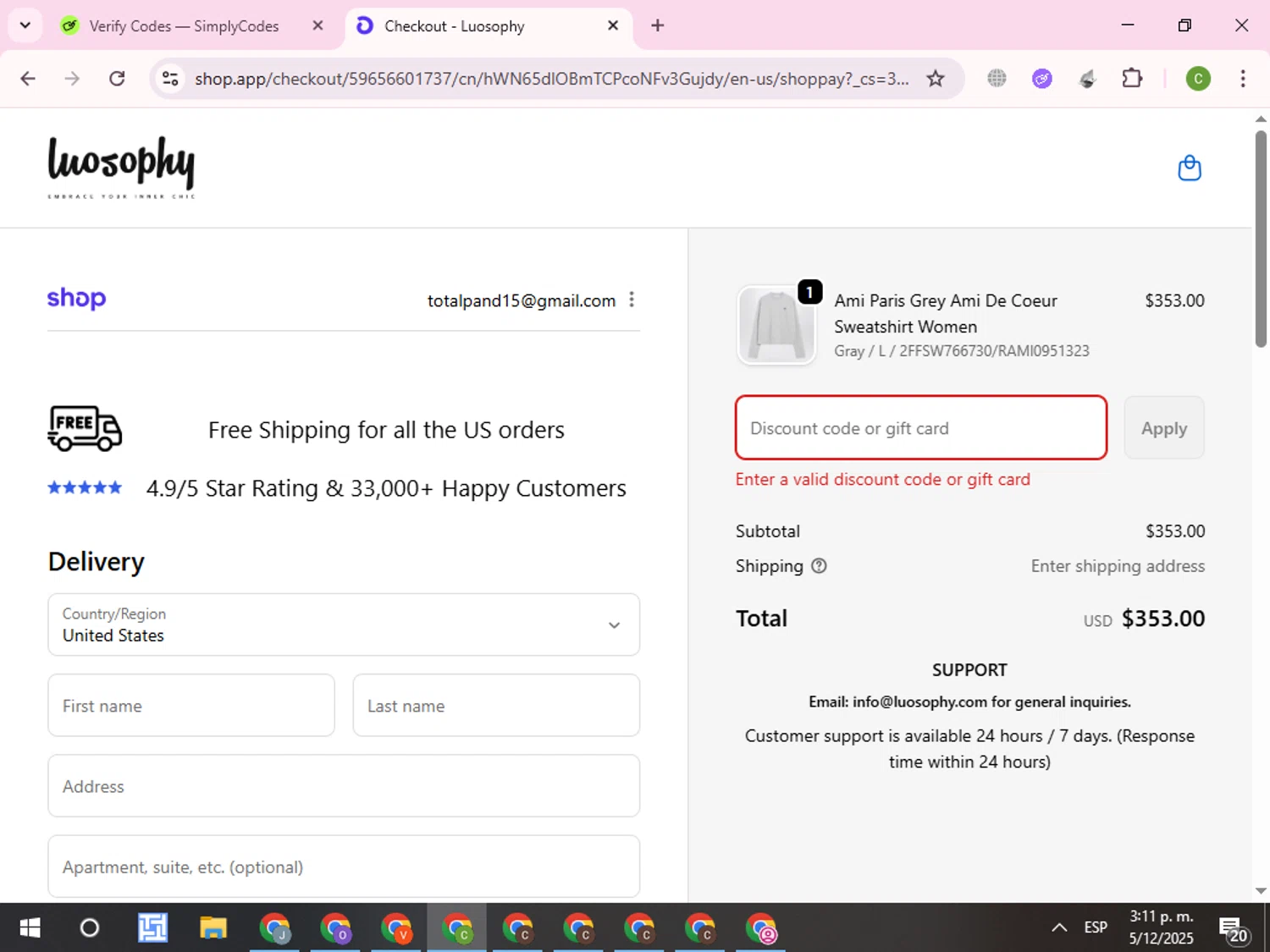The height and width of the screenshot is (952, 1270).
Task: Show hidden system tray icons
Action: click(x=1059, y=927)
